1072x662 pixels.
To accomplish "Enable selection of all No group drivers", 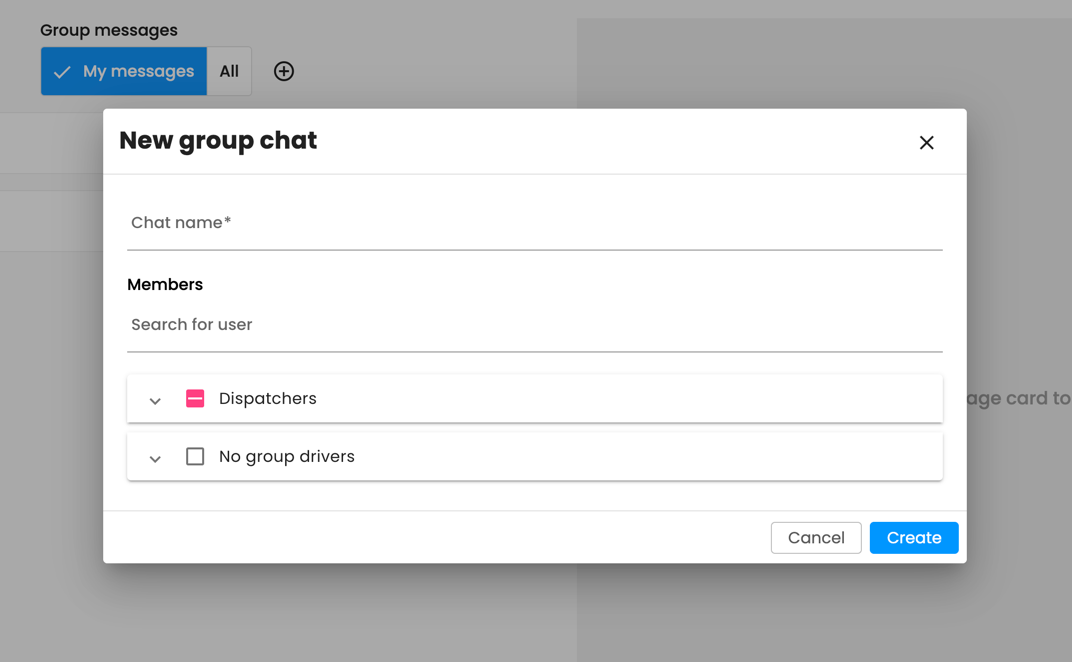I will [x=195, y=456].
